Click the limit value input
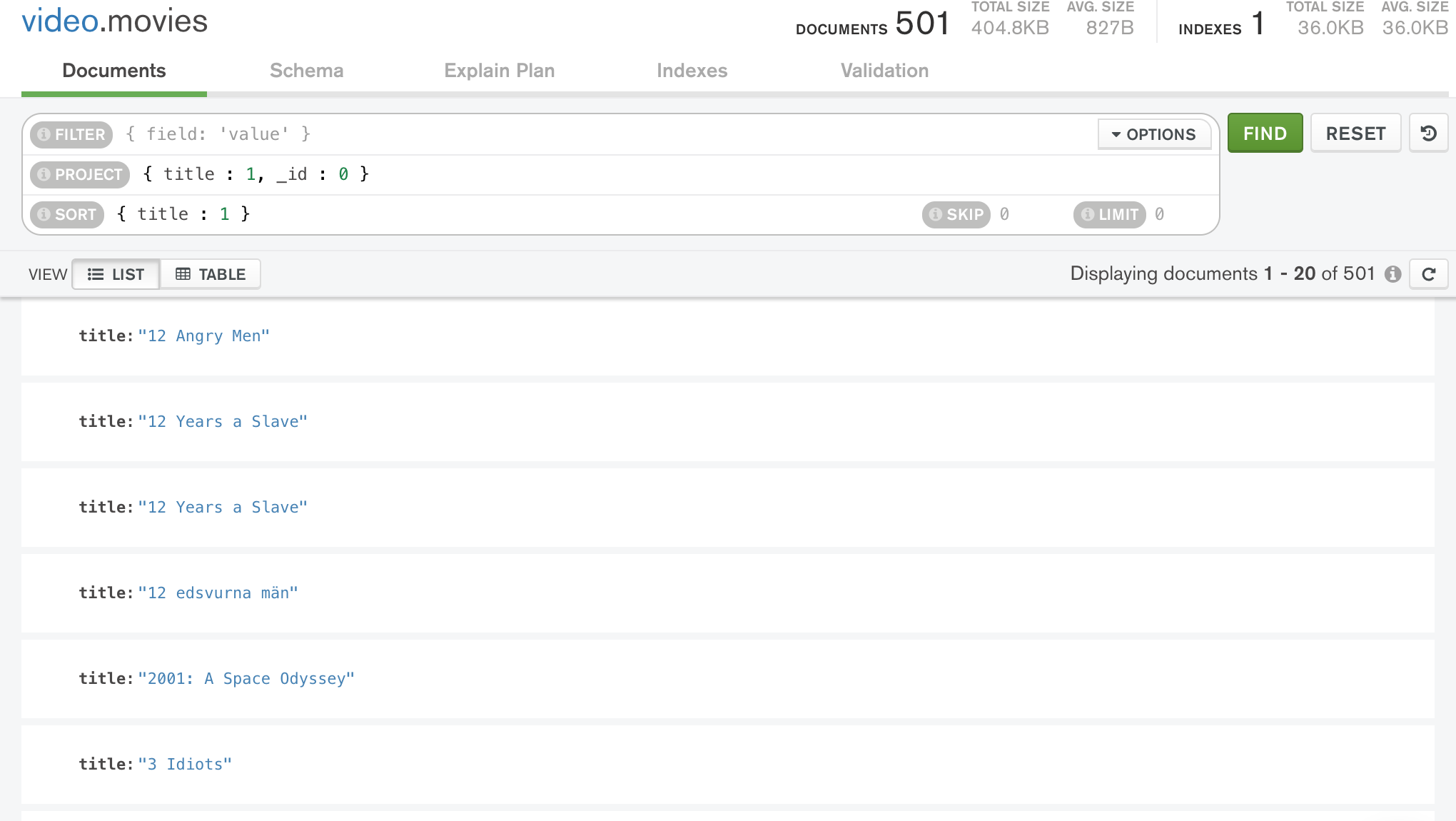Image resolution: width=1456 pixels, height=821 pixels. pyautogui.click(x=1181, y=214)
